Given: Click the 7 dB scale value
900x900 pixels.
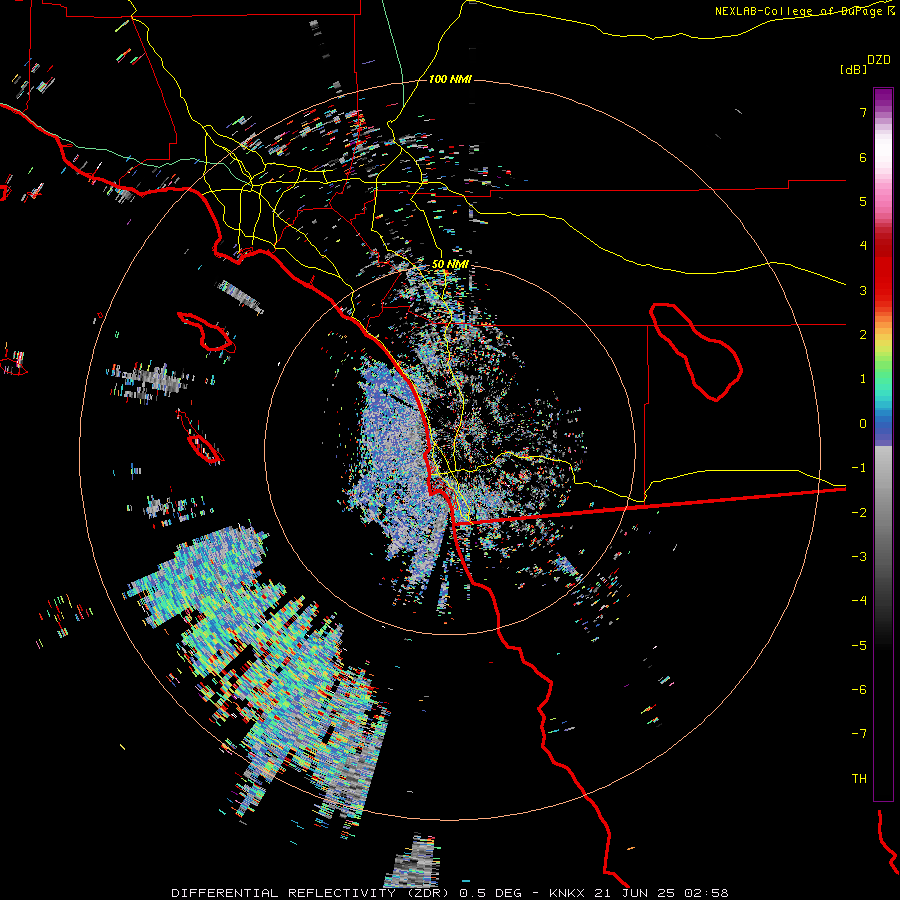Looking at the screenshot, I should click(x=863, y=112).
